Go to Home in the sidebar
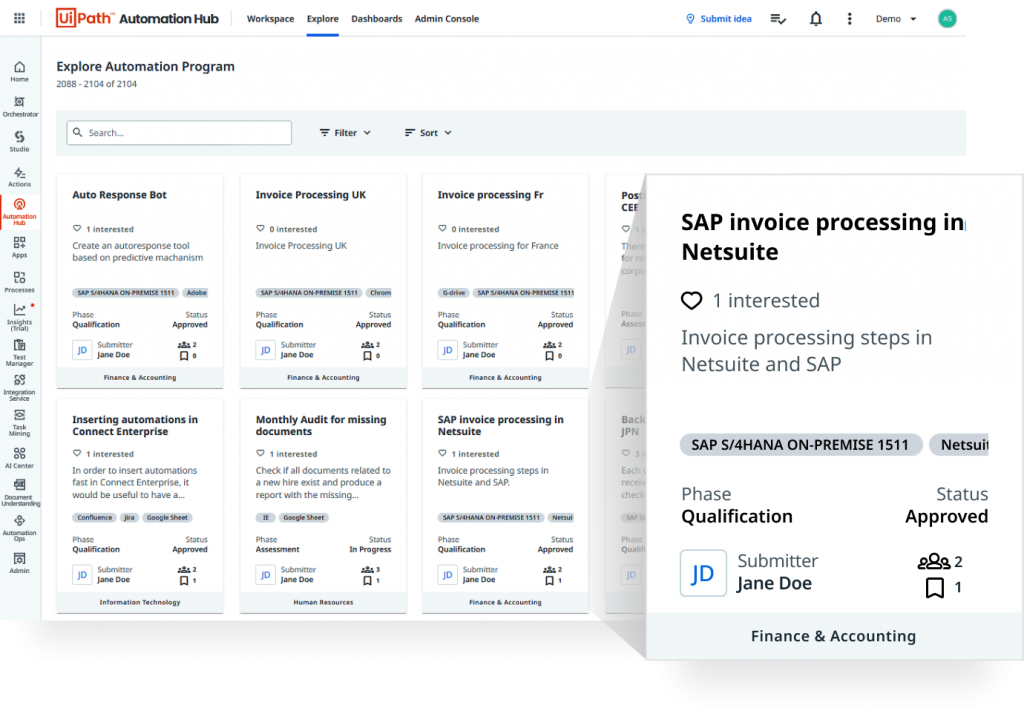The width and height of the screenshot is (1024, 720). point(20,71)
